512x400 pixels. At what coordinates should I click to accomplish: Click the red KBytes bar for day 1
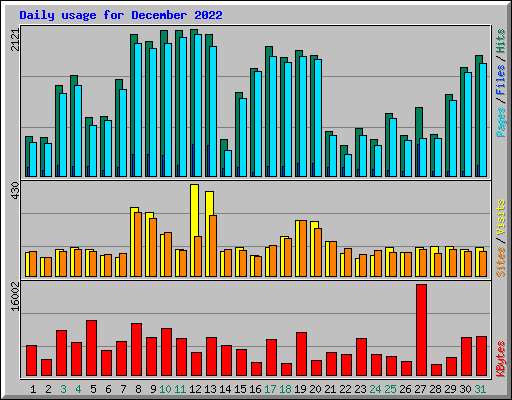pos(31,361)
